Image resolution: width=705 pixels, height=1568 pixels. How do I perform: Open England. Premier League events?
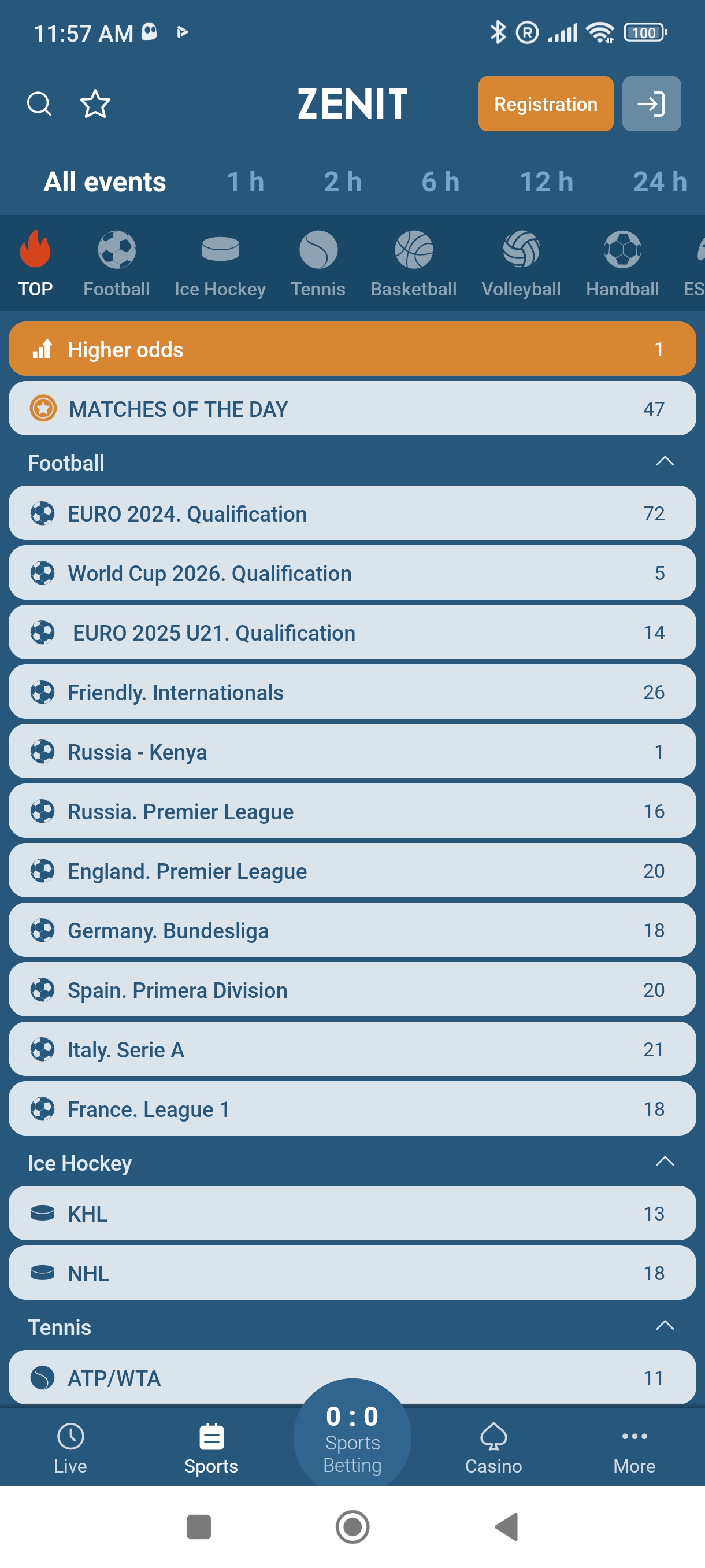(x=352, y=870)
